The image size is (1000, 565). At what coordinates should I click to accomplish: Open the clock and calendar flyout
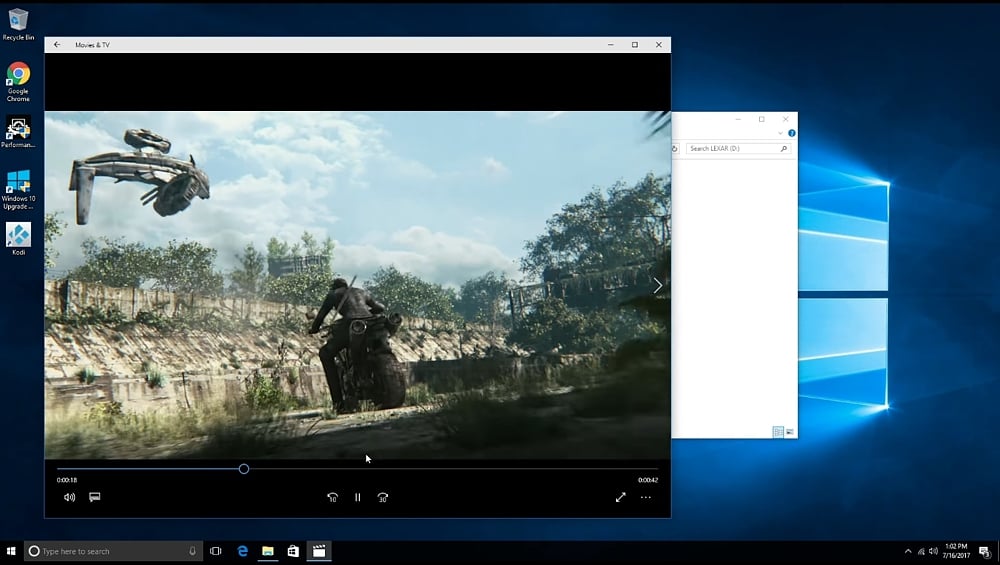[x=956, y=551]
